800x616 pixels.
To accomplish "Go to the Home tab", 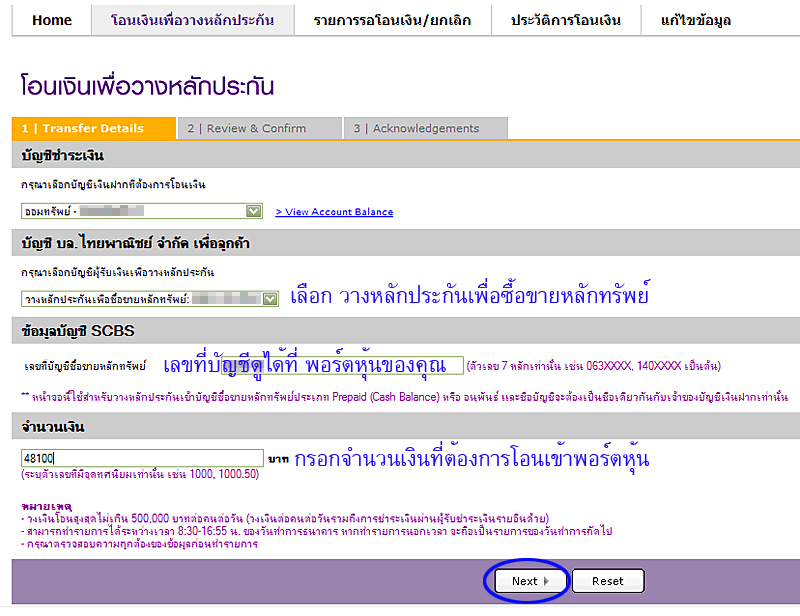I will pos(52,20).
